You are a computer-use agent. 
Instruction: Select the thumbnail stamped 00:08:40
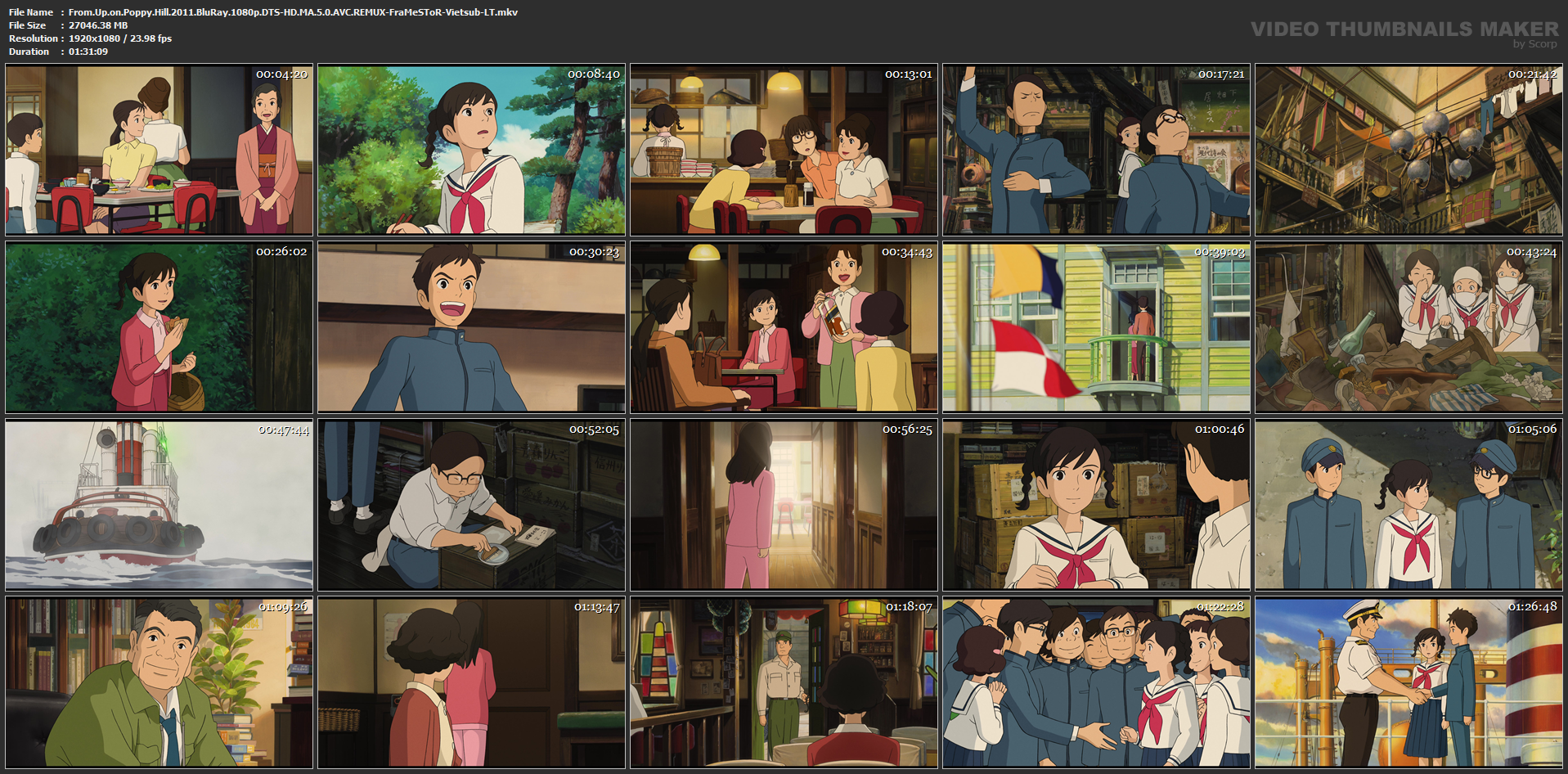point(472,150)
